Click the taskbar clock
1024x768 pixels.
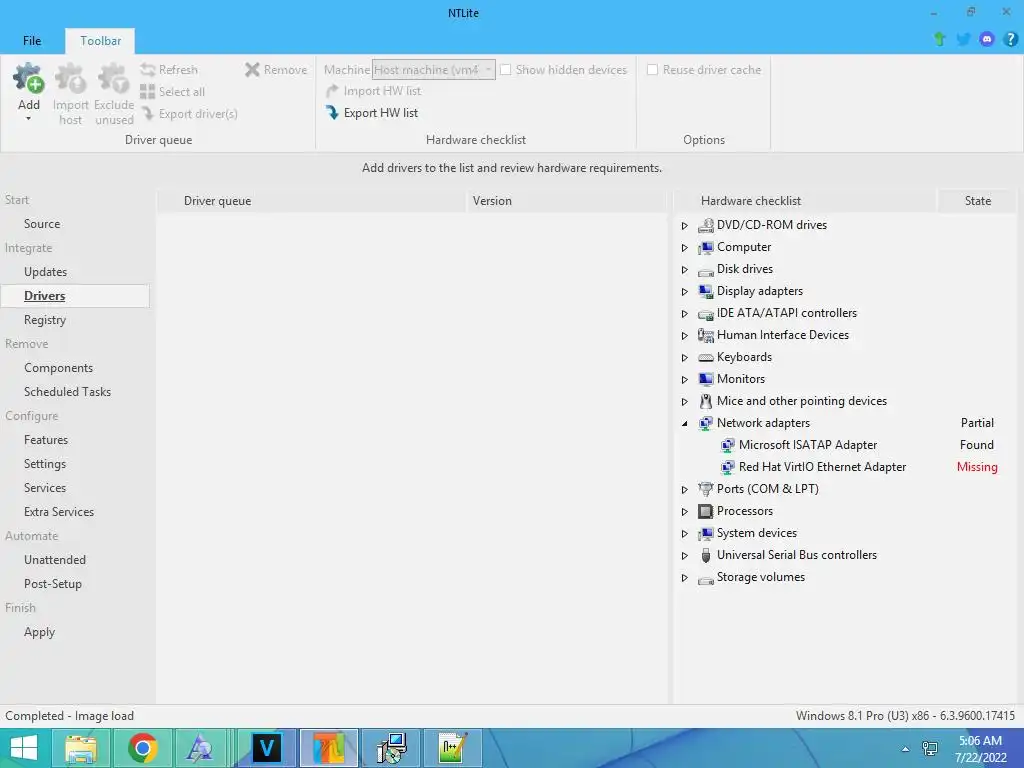click(x=980, y=749)
